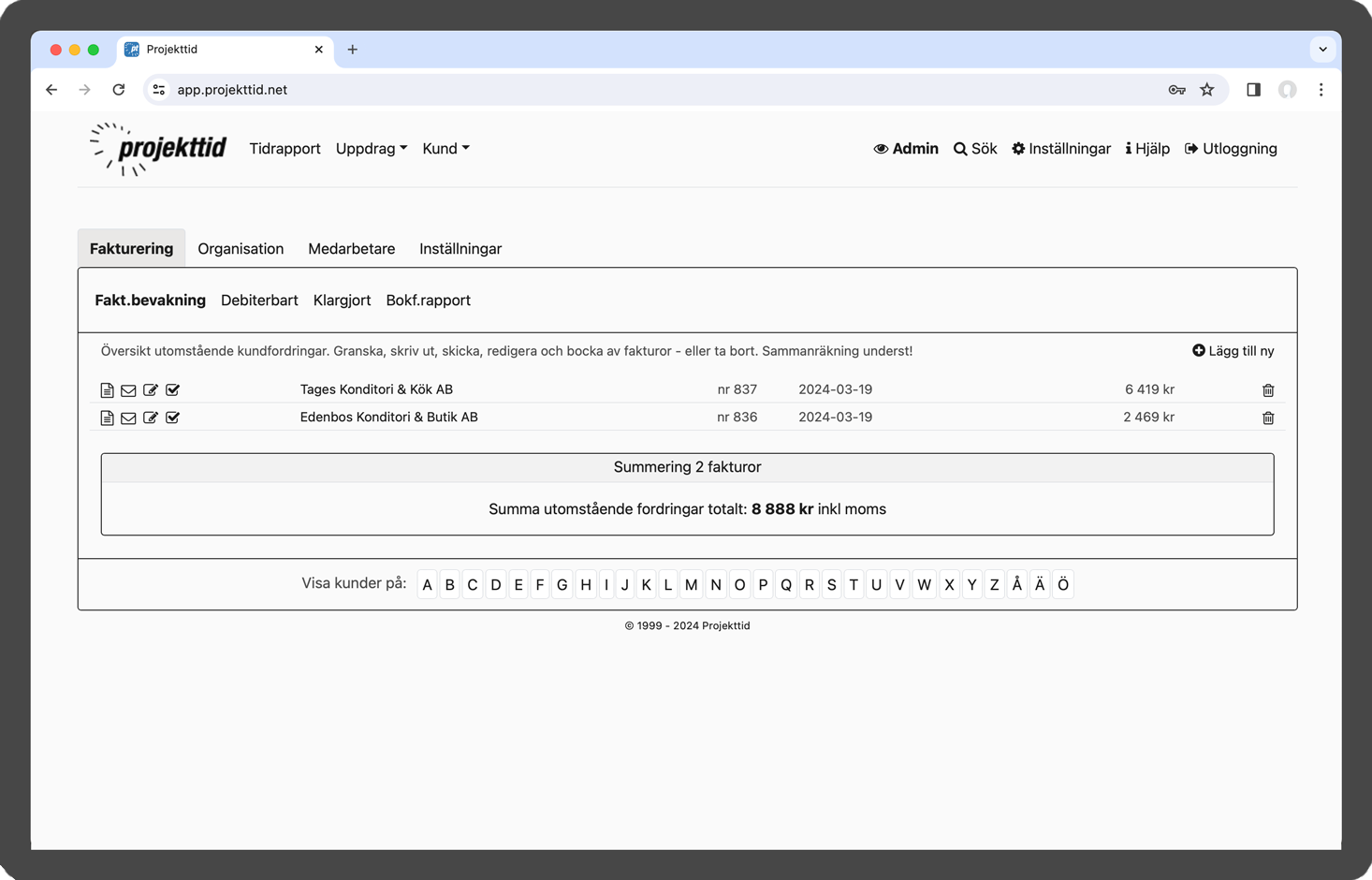Bookmark page with star icon
The image size is (1372, 880).
(x=1207, y=90)
